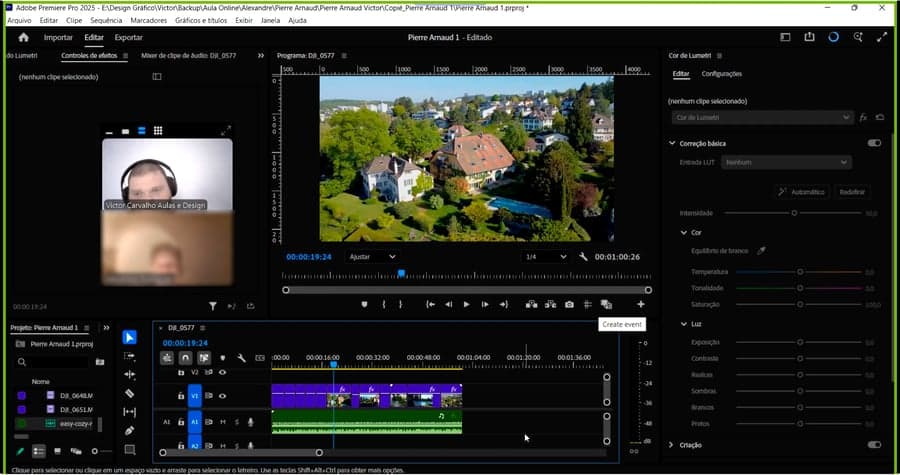Image resolution: width=900 pixels, height=475 pixels.
Task: Go to the Home screen icon
Action: (x=24, y=37)
